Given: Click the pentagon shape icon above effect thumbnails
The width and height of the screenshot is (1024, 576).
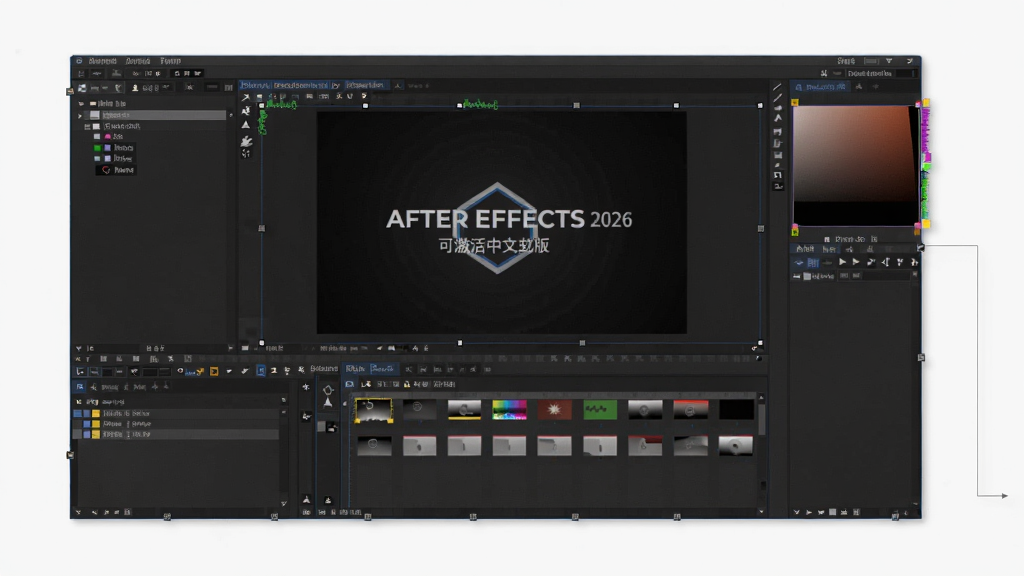Looking at the screenshot, I should (x=328, y=390).
